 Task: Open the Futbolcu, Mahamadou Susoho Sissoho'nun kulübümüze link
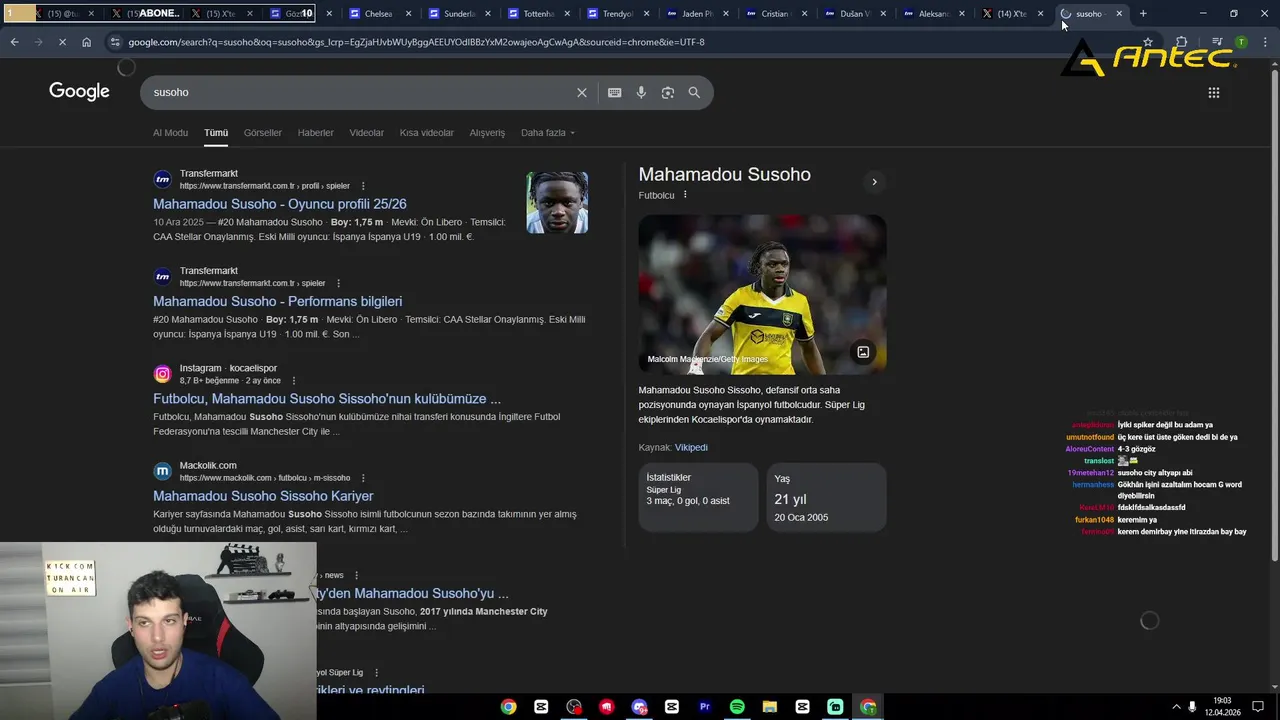tap(327, 398)
